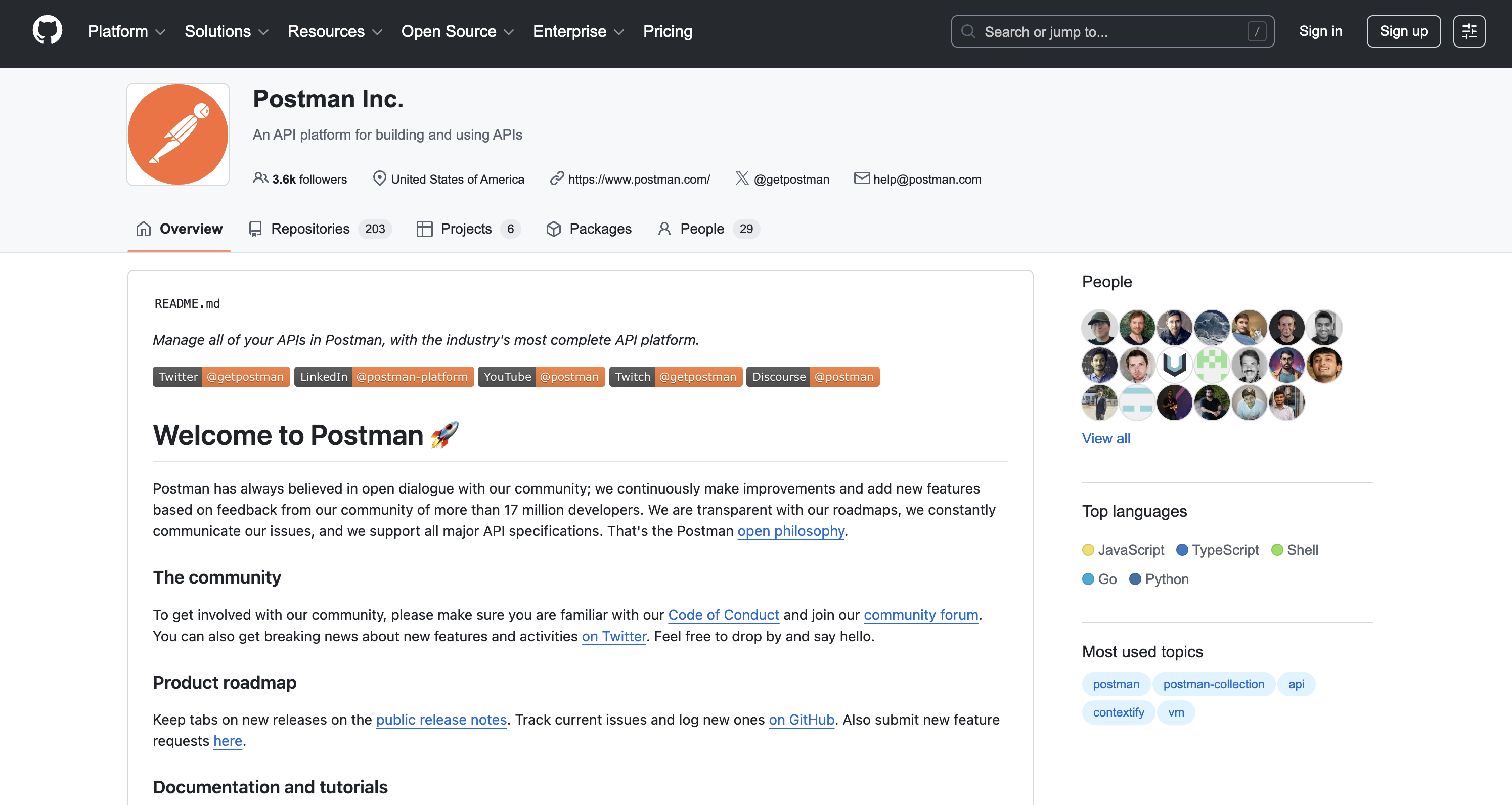The height and width of the screenshot is (805, 1512).
Task: Follow the open philosophy link
Action: pyautogui.click(x=790, y=531)
